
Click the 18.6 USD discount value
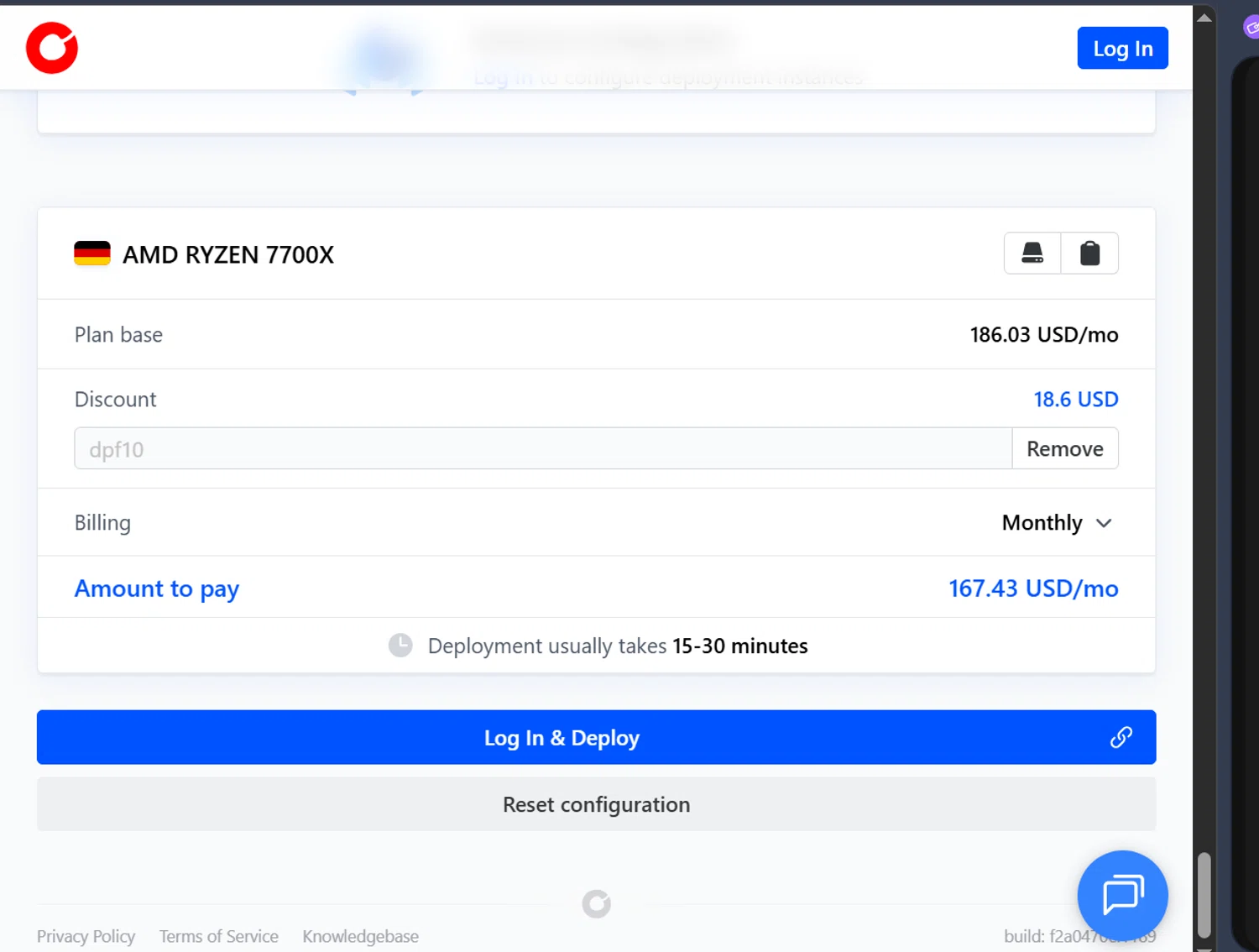[x=1076, y=400]
